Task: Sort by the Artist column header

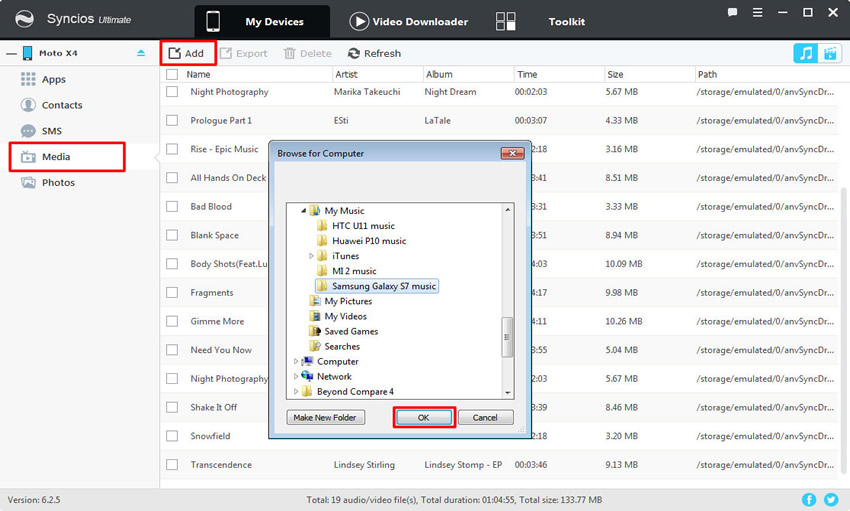Action: click(377, 74)
